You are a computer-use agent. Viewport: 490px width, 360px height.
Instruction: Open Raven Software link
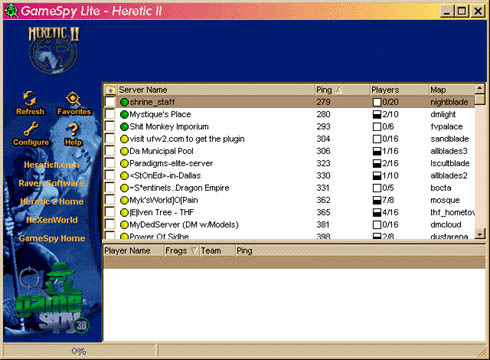point(51,183)
